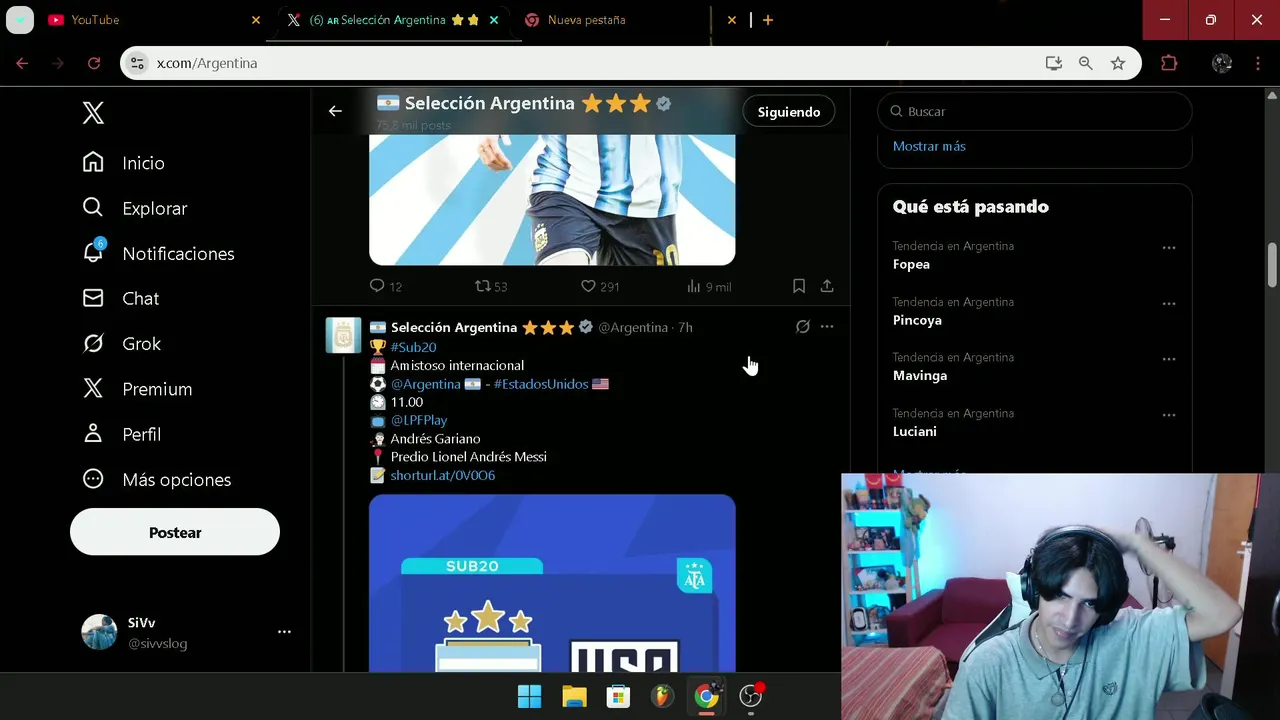Viewport: 1280px width, 720px height.
Task: Open the tab search dropdown
Action: [20, 20]
